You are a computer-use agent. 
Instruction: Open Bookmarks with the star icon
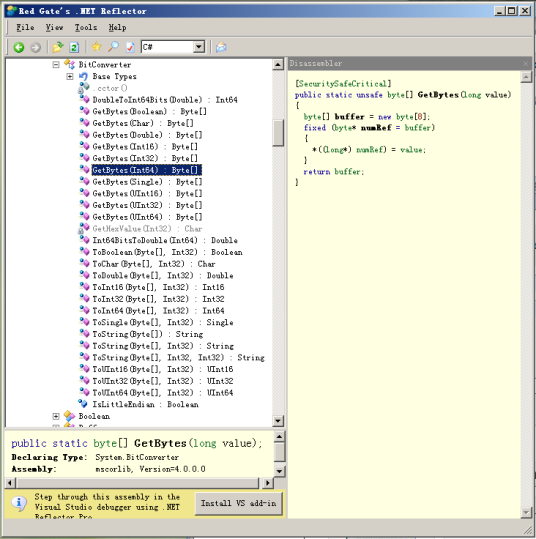[x=96, y=46]
